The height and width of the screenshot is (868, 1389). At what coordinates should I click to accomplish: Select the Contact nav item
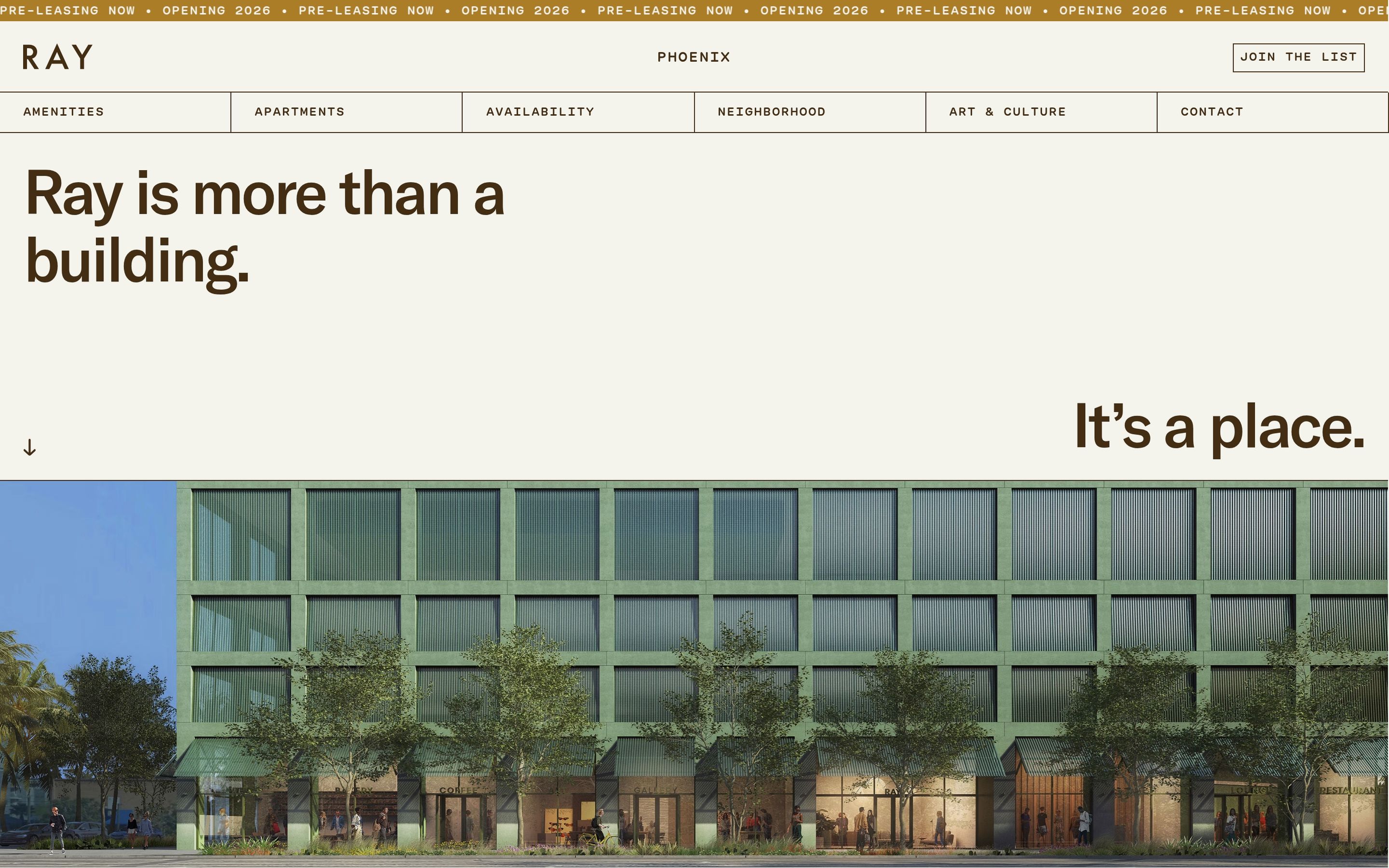[1212, 112]
